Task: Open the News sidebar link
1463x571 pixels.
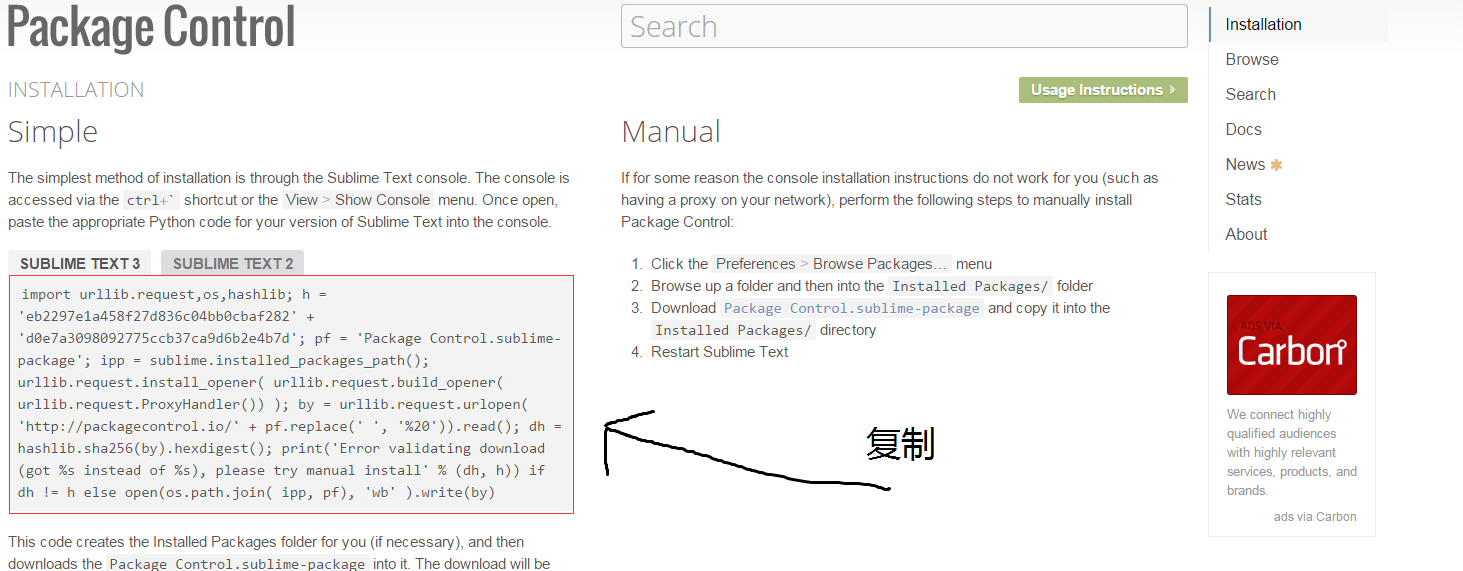Action: click(1245, 164)
